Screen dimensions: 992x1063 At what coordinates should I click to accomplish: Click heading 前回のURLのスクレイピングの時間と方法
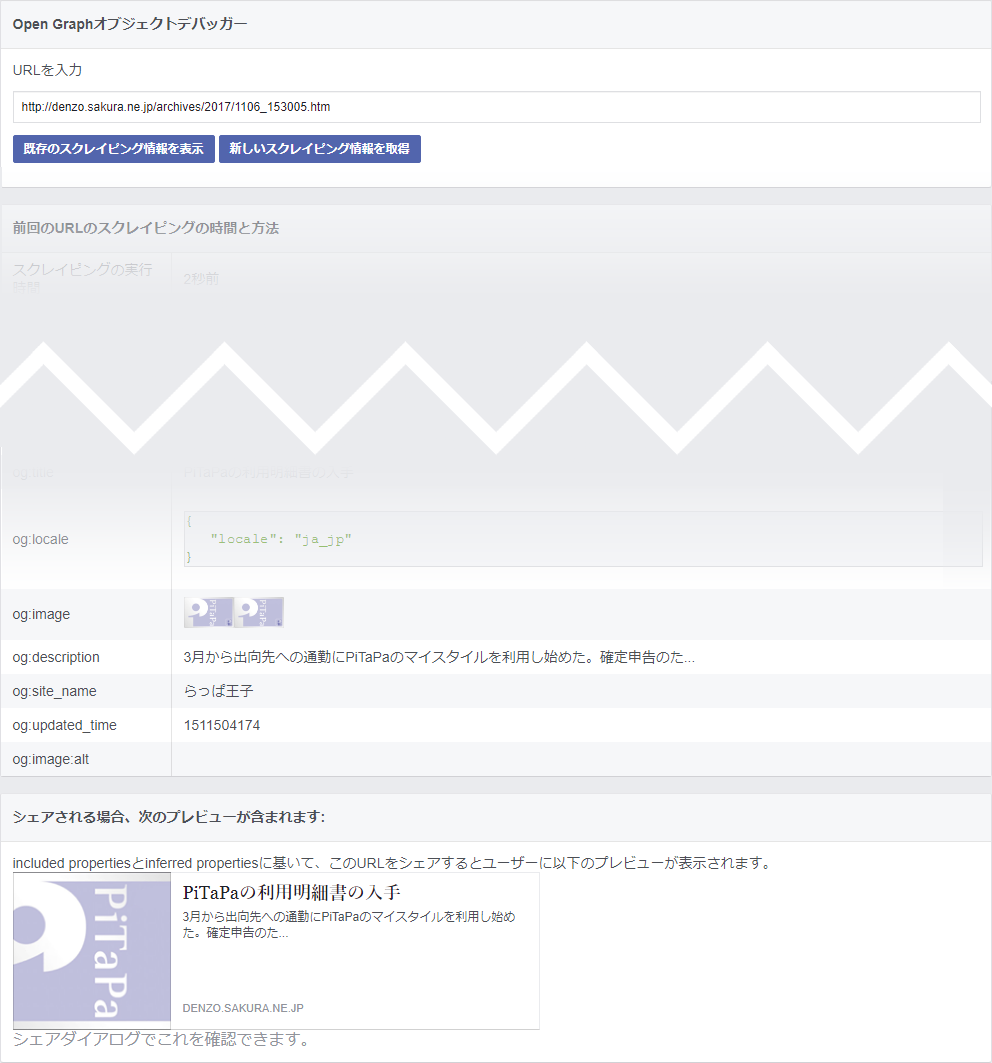[x=146, y=228]
